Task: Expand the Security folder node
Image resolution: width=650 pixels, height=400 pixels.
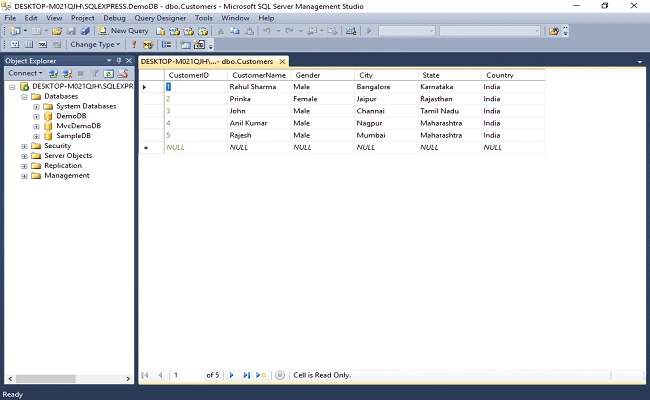Action: click(x=24, y=146)
